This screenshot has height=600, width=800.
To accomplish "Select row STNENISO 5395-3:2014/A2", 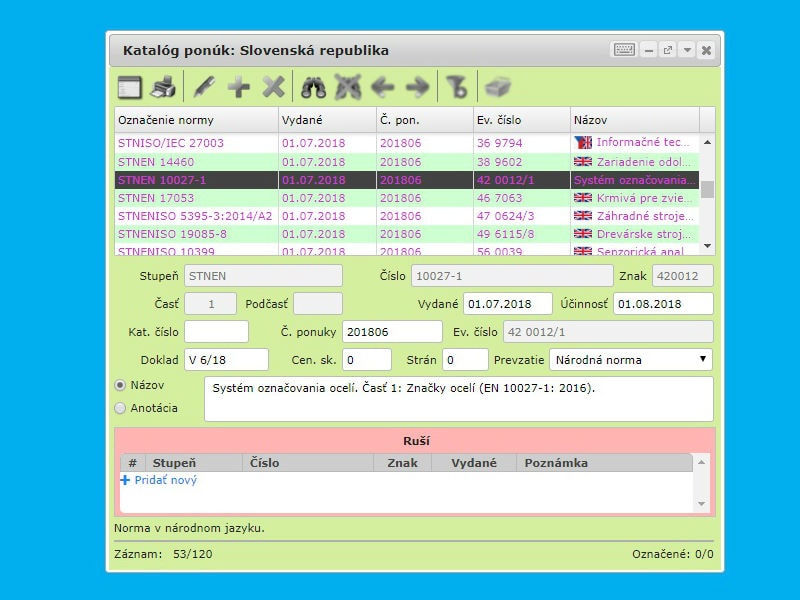I will tap(407, 216).
